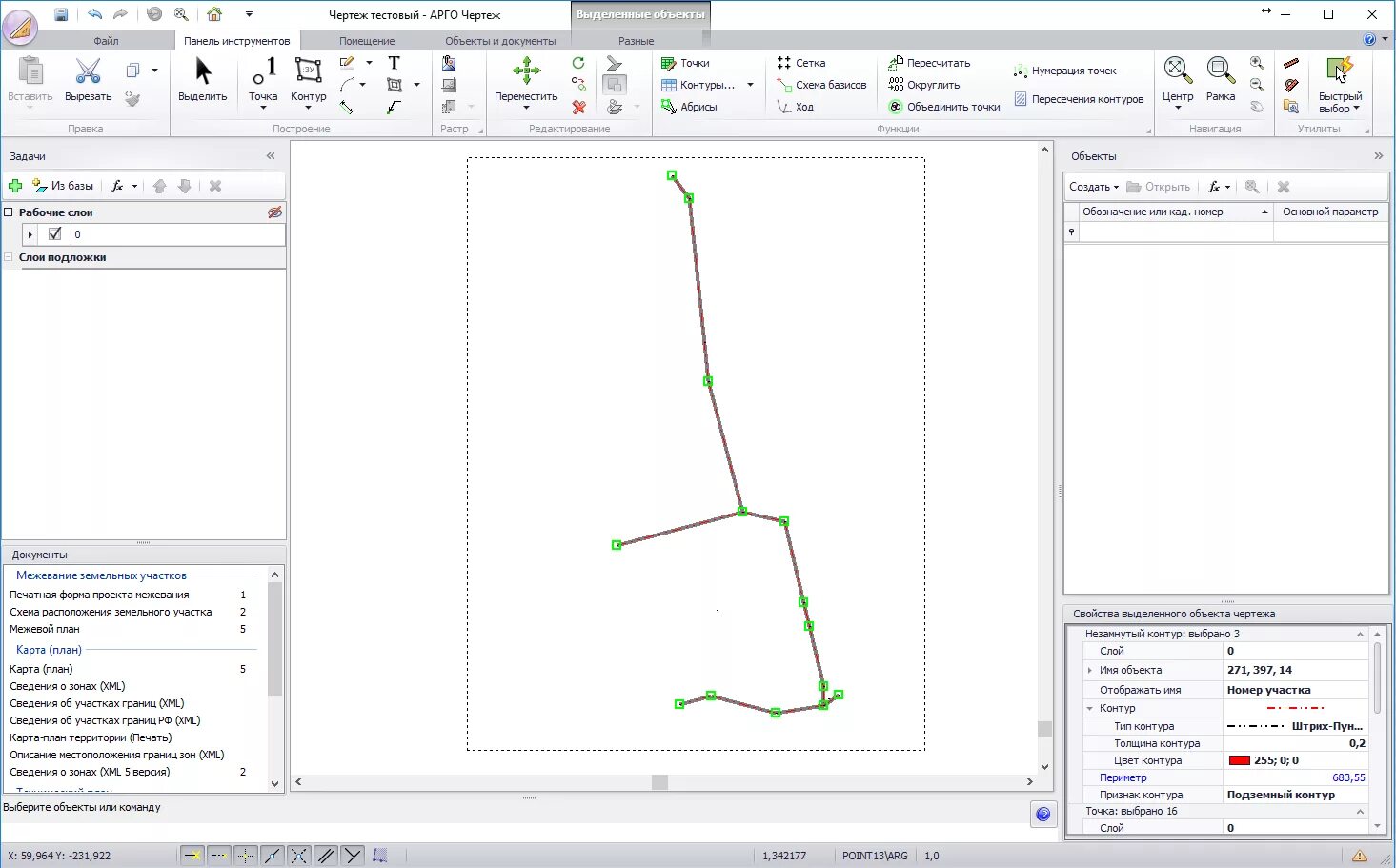The height and width of the screenshot is (868, 1396).
Task: Collapse the Объекты panel with double chevron
Action: pyautogui.click(x=1378, y=155)
